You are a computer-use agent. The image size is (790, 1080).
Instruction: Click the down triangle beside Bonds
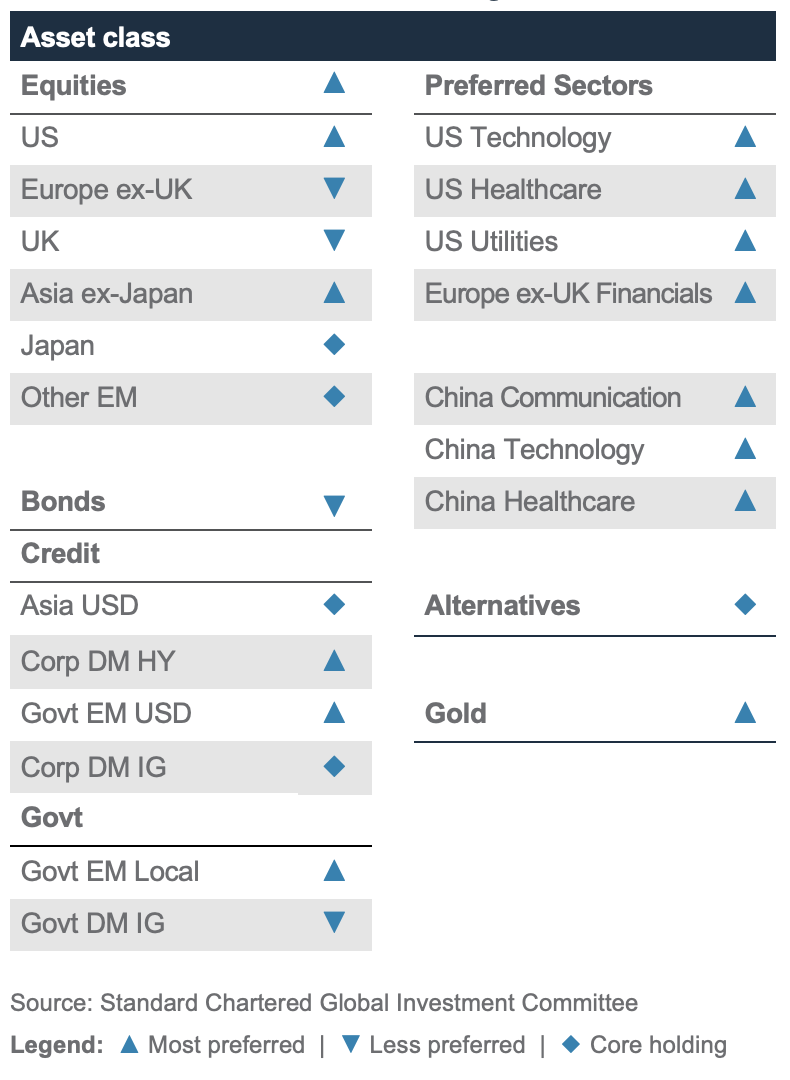click(x=334, y=506)
